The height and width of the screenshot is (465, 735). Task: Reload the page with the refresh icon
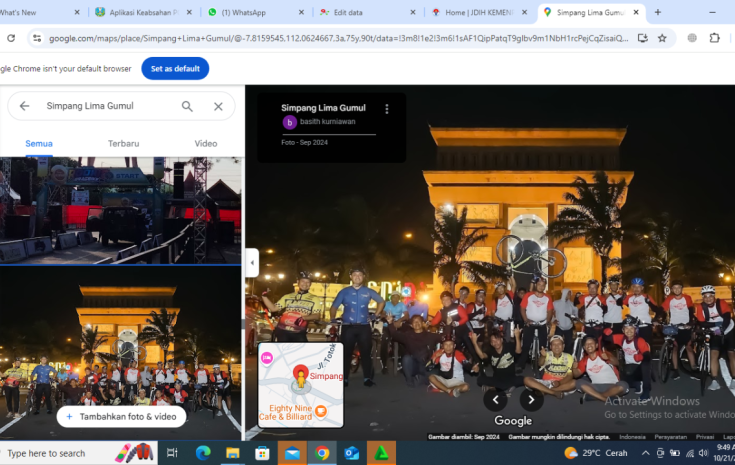click(x=11, y=38)
